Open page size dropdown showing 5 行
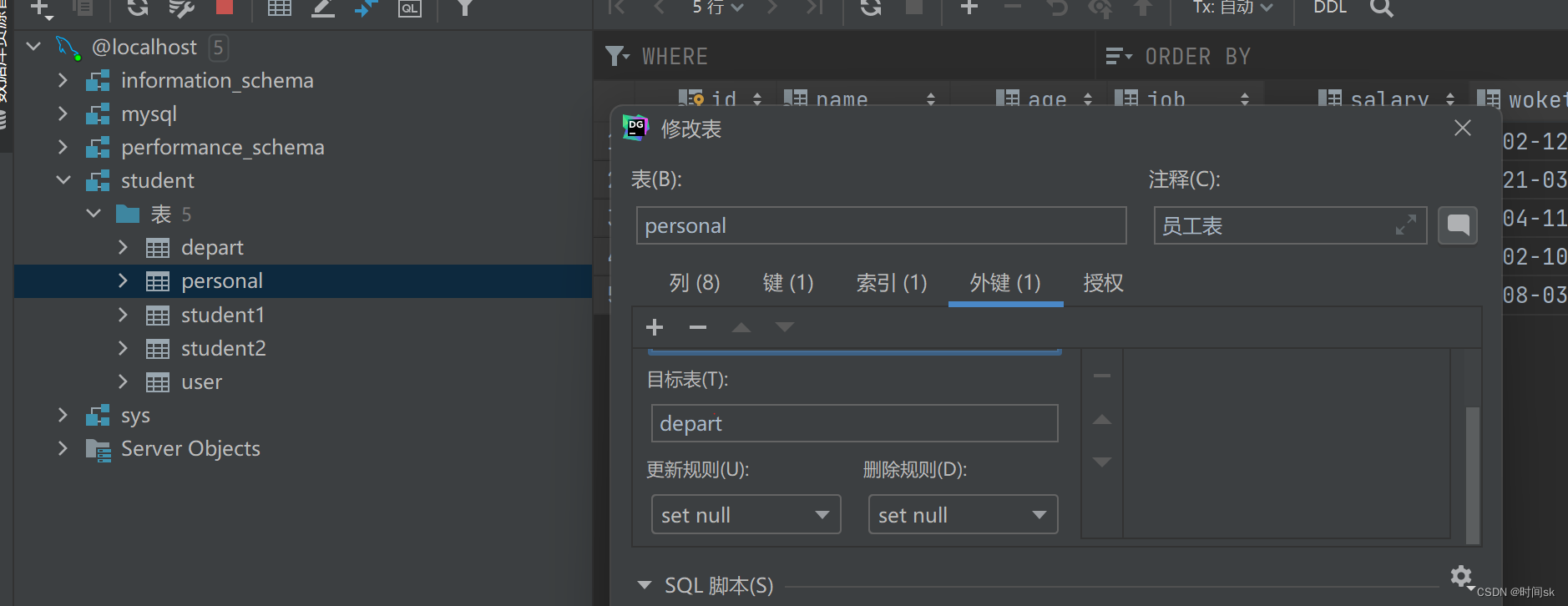Viewport: 1568px width, 606px height. click(x=718, y=8)
